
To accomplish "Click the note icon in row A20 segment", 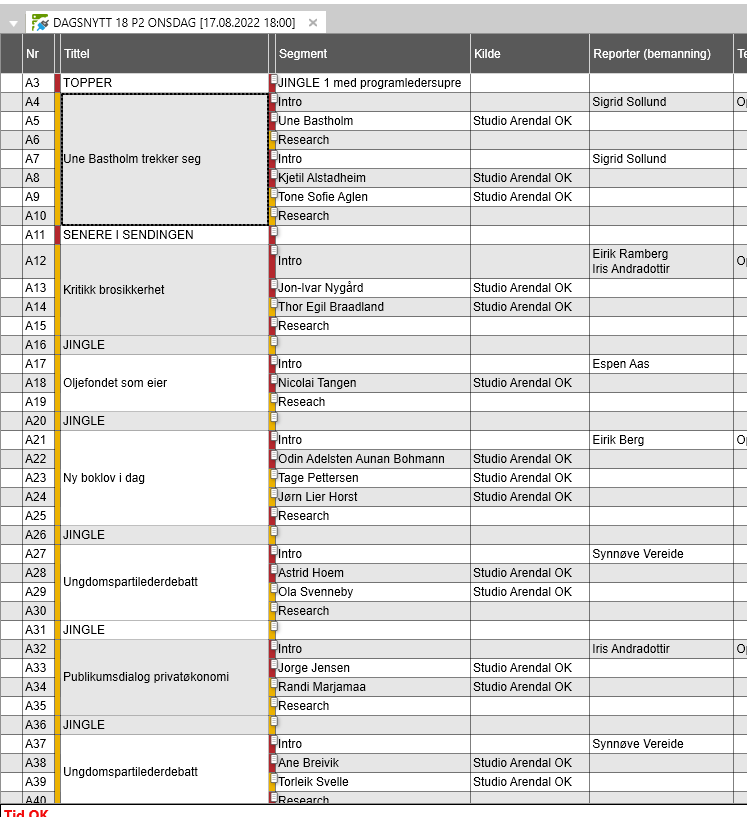I will pos(273,417).
